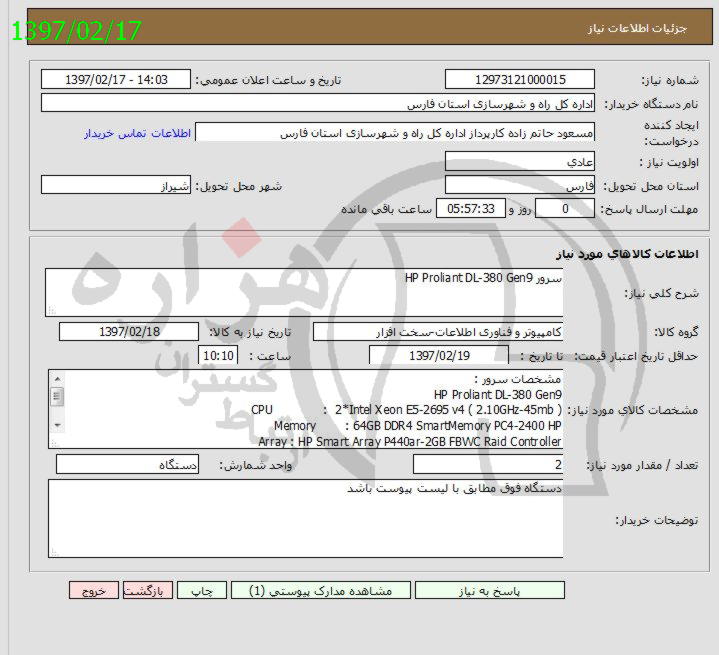719x655 pixels.
Task: Select the announcement date and time field
Action: point(115,79)
